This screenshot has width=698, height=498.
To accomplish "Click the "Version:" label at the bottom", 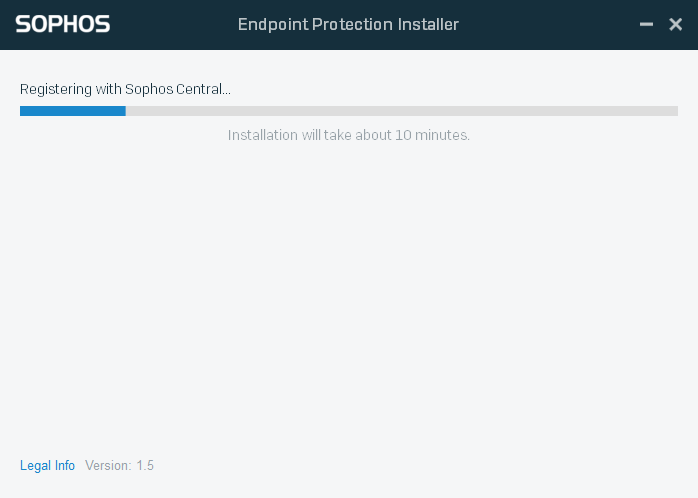I will (108, 466).
